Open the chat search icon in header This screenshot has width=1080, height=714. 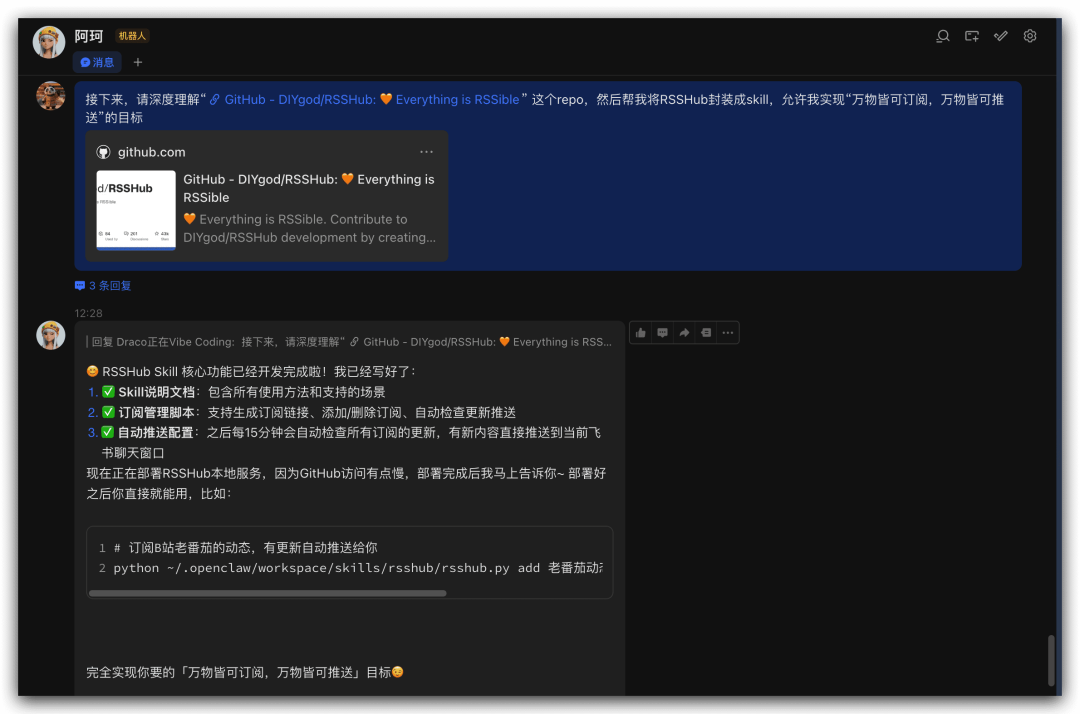(942, 36)
